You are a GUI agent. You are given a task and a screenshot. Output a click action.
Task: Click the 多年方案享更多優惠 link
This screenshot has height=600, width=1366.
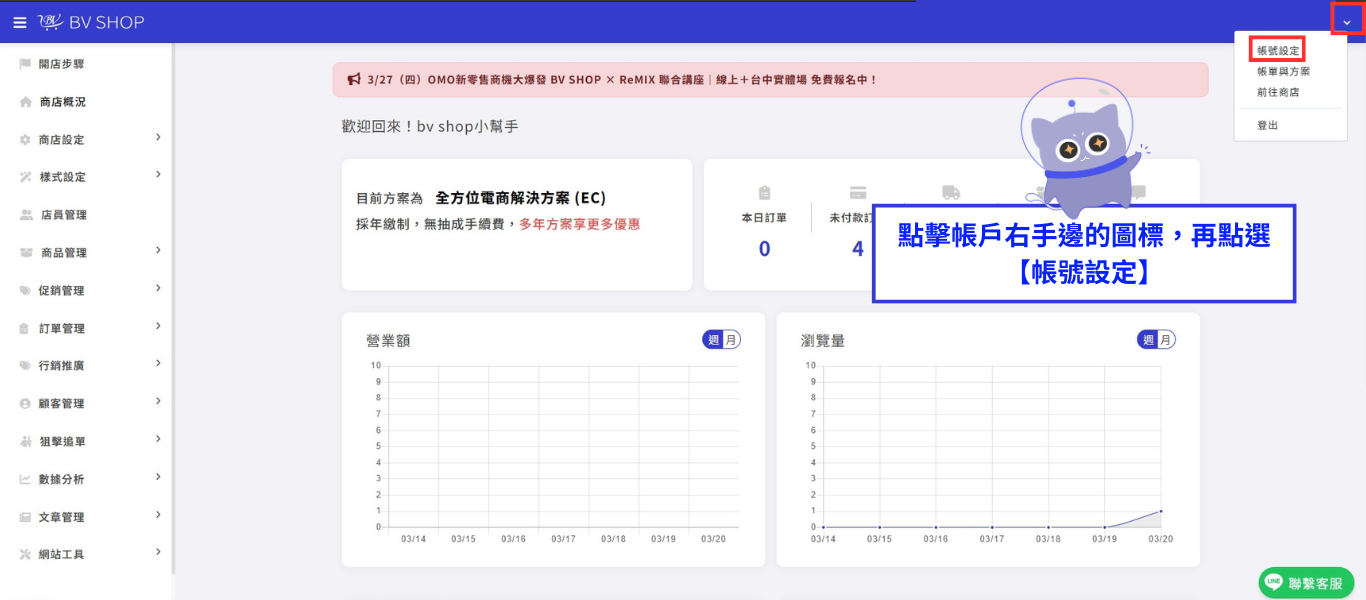pyautogui.click(x=580, y=224)
